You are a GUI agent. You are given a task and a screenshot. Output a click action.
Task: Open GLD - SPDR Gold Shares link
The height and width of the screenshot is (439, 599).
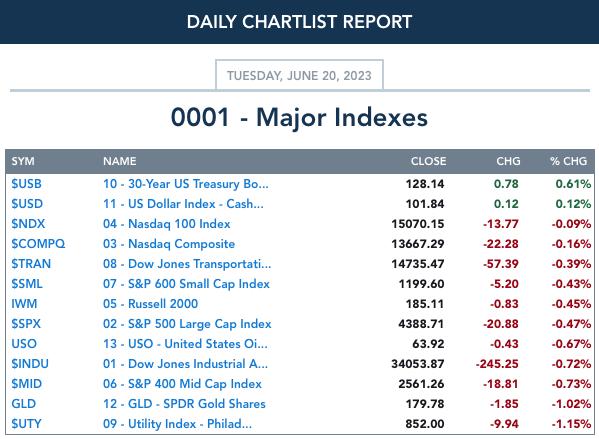pyautogui.click(x=184, y=403)
